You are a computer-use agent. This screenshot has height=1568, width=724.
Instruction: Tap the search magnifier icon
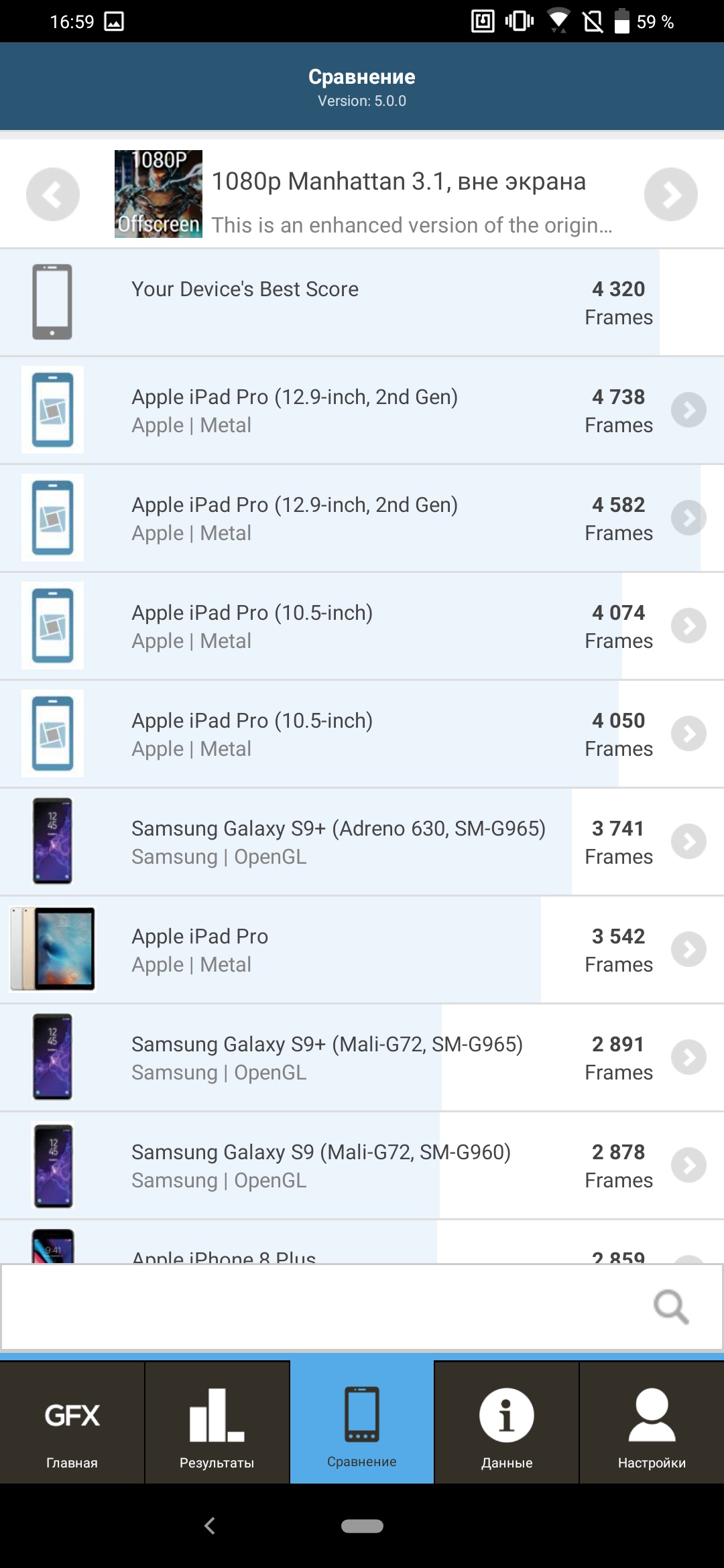tap(671, 1307)
